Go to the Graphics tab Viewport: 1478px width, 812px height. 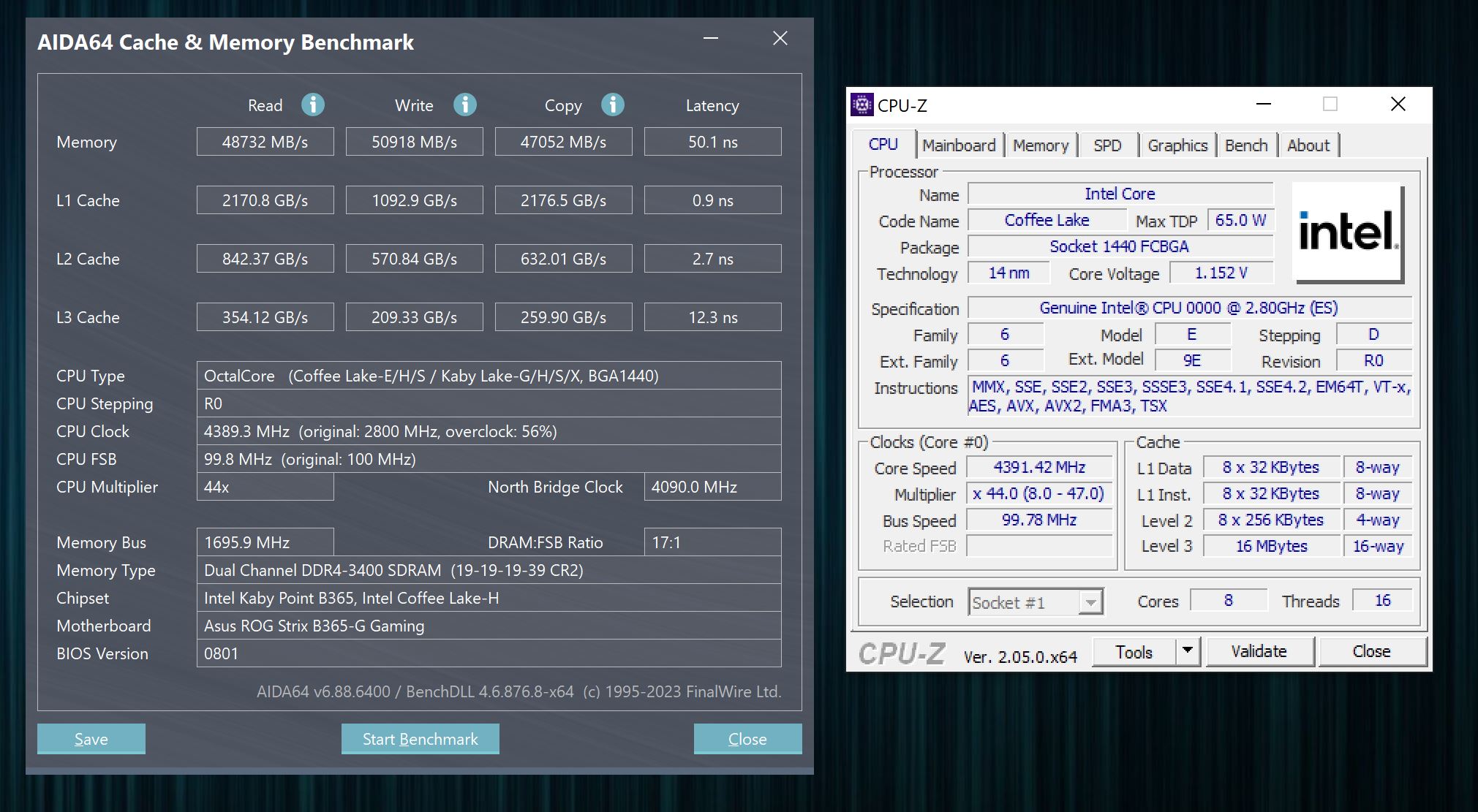coord(1177,145)
